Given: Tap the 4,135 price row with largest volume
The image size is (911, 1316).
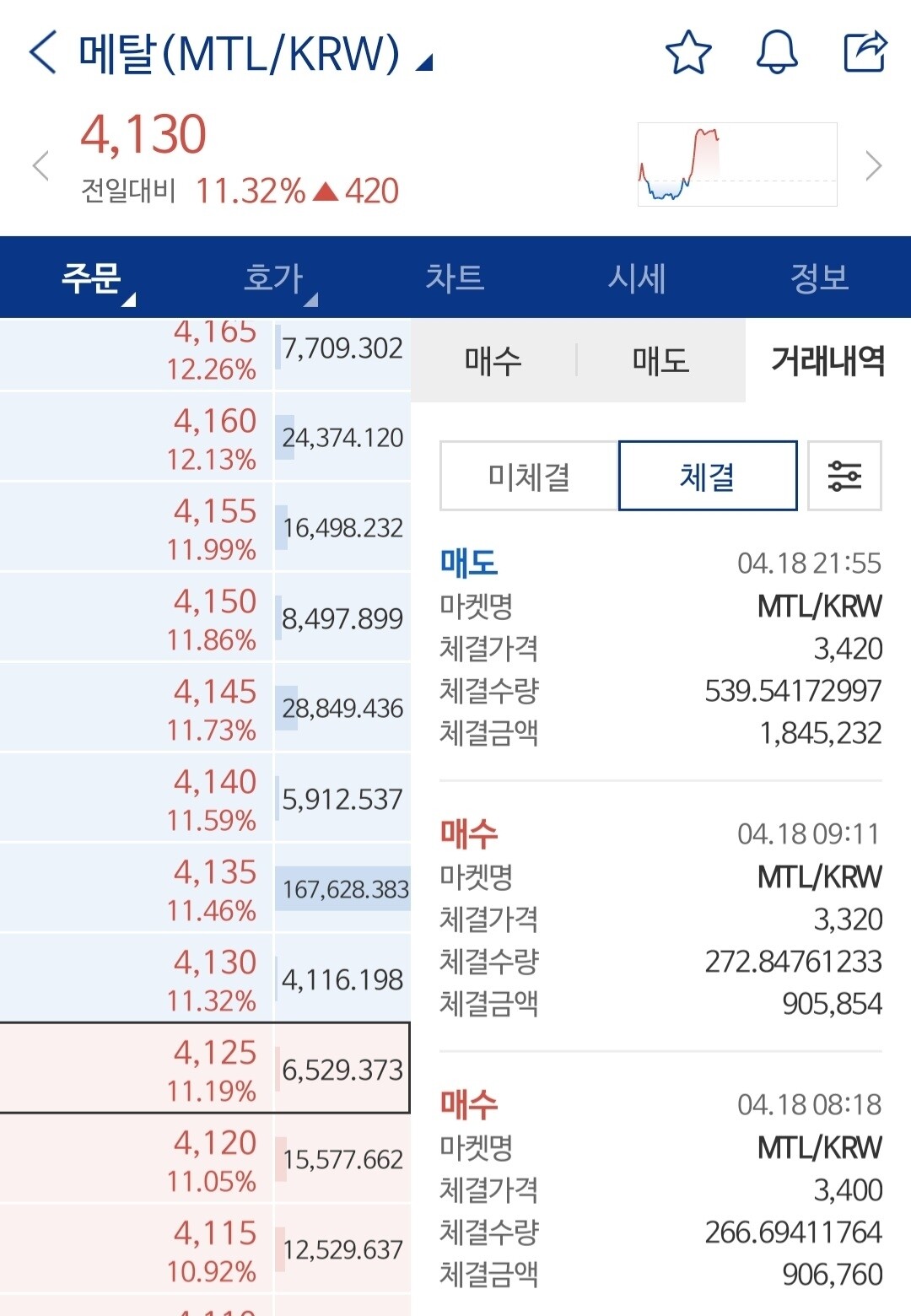Looking at the screenshot, I should [207, 887].
